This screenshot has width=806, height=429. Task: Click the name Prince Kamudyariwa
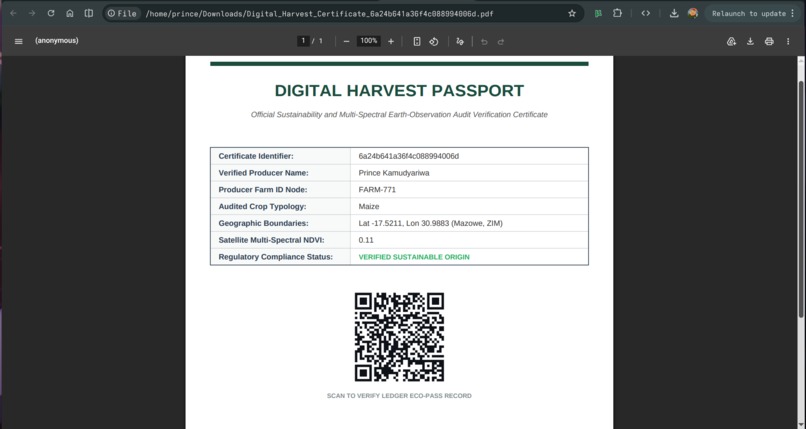394,173
